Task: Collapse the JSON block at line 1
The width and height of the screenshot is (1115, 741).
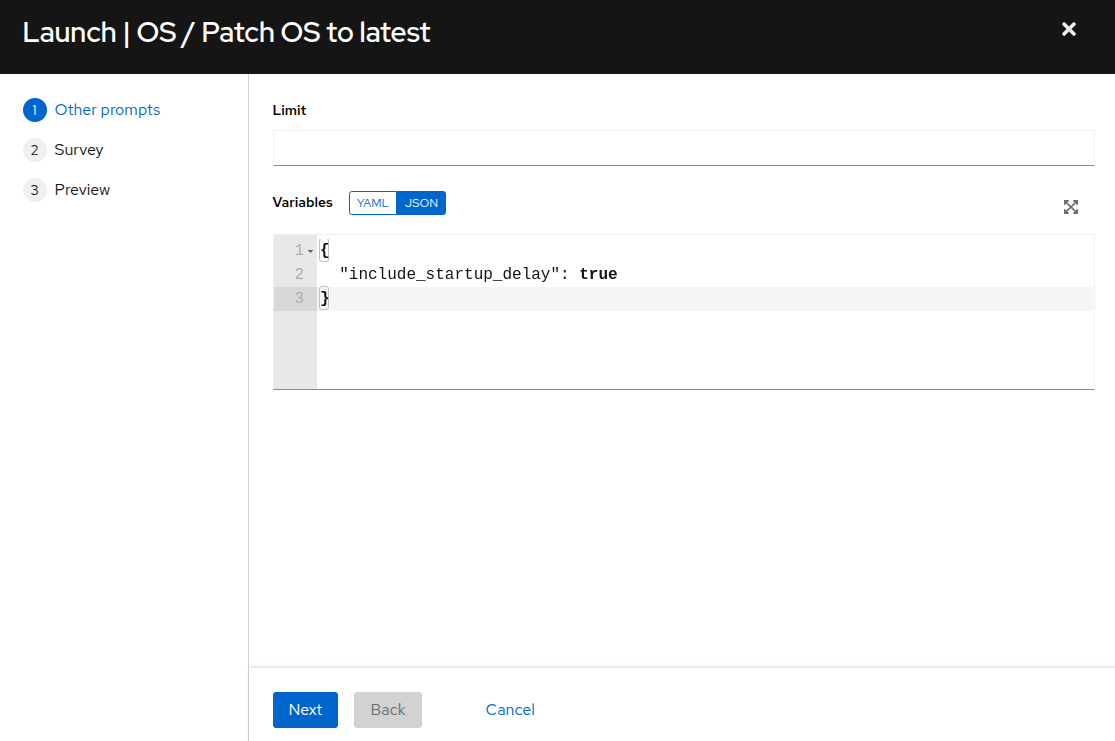Action: (311, 251)
